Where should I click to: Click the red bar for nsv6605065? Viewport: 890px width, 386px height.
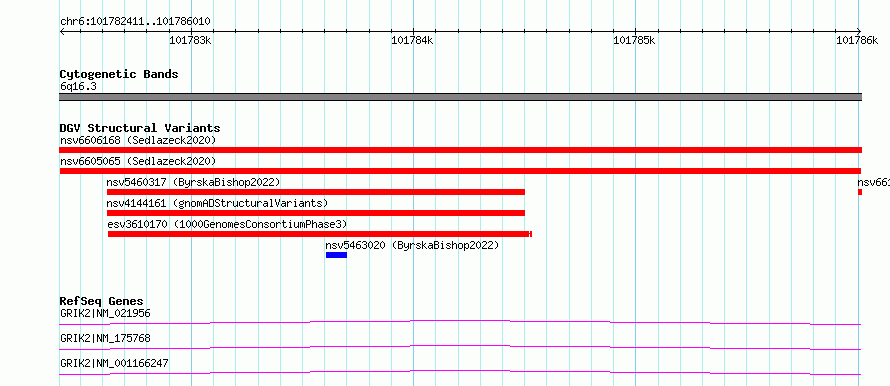coord(460,171)
